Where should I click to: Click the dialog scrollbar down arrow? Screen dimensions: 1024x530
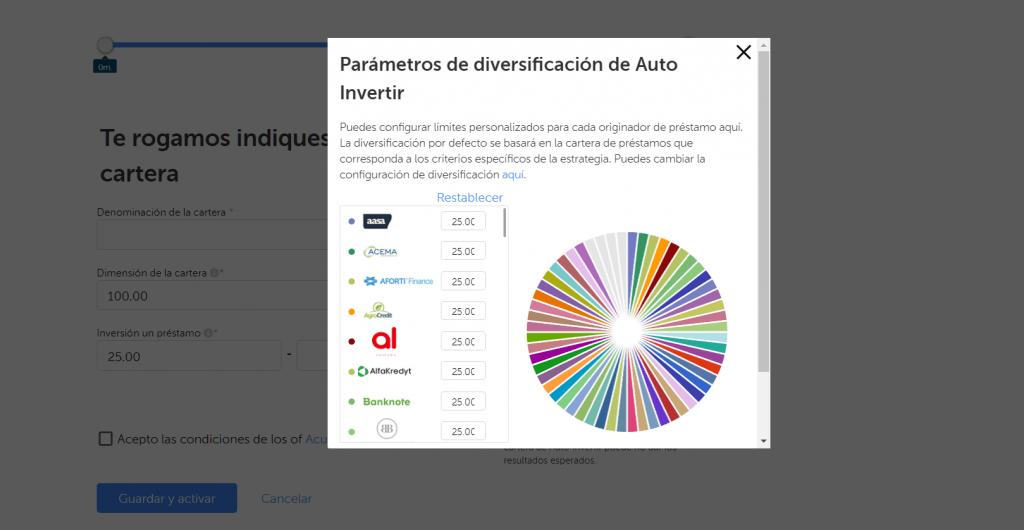click(764, 441)
